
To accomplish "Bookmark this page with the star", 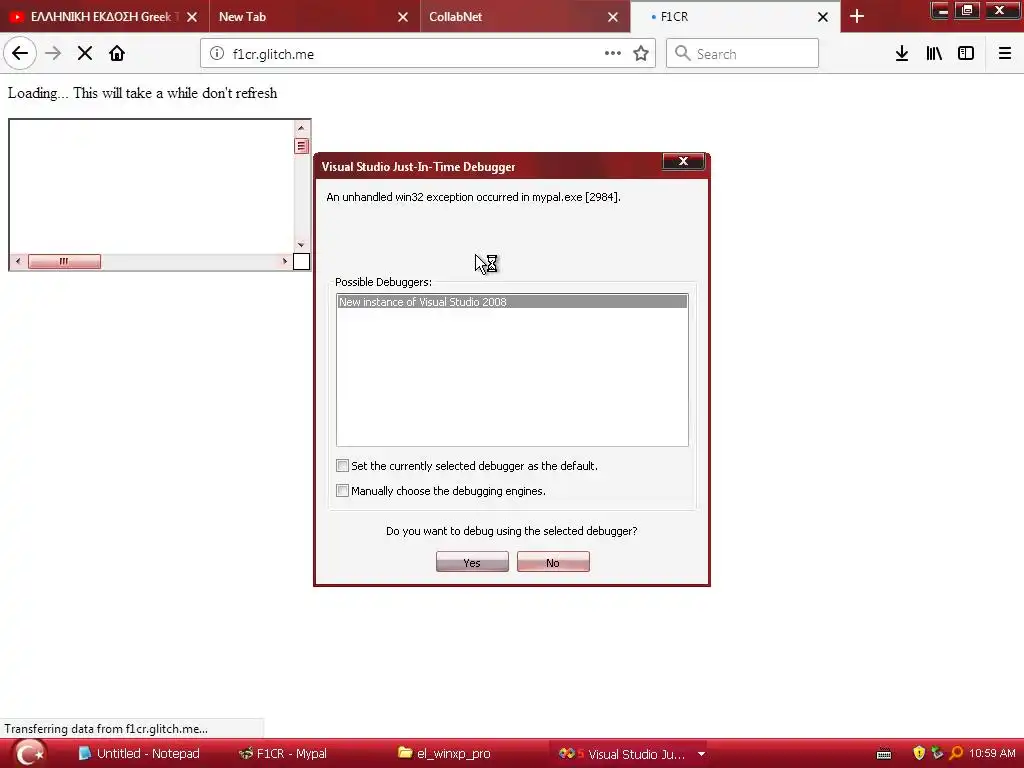I will click(x=641, y=54).
